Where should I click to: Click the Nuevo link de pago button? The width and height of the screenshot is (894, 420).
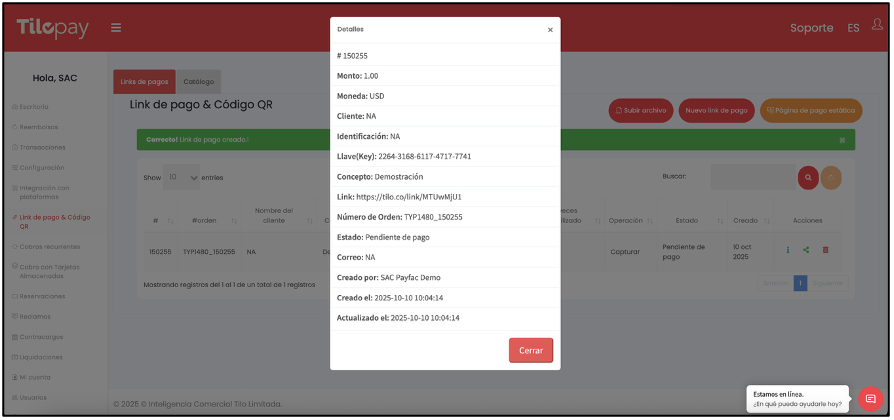click(x=716, y=111)
